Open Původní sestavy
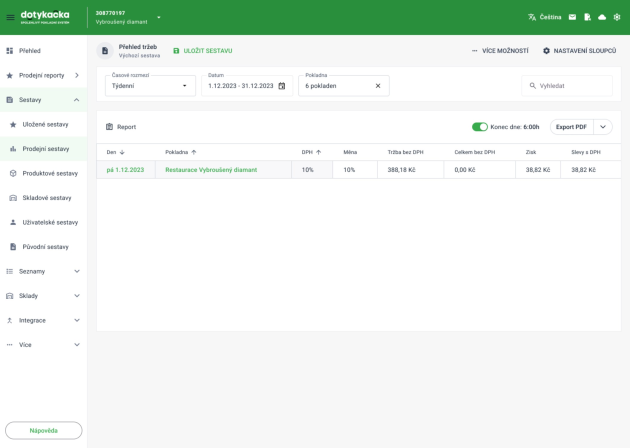The image size is (630, 448). 45,247
